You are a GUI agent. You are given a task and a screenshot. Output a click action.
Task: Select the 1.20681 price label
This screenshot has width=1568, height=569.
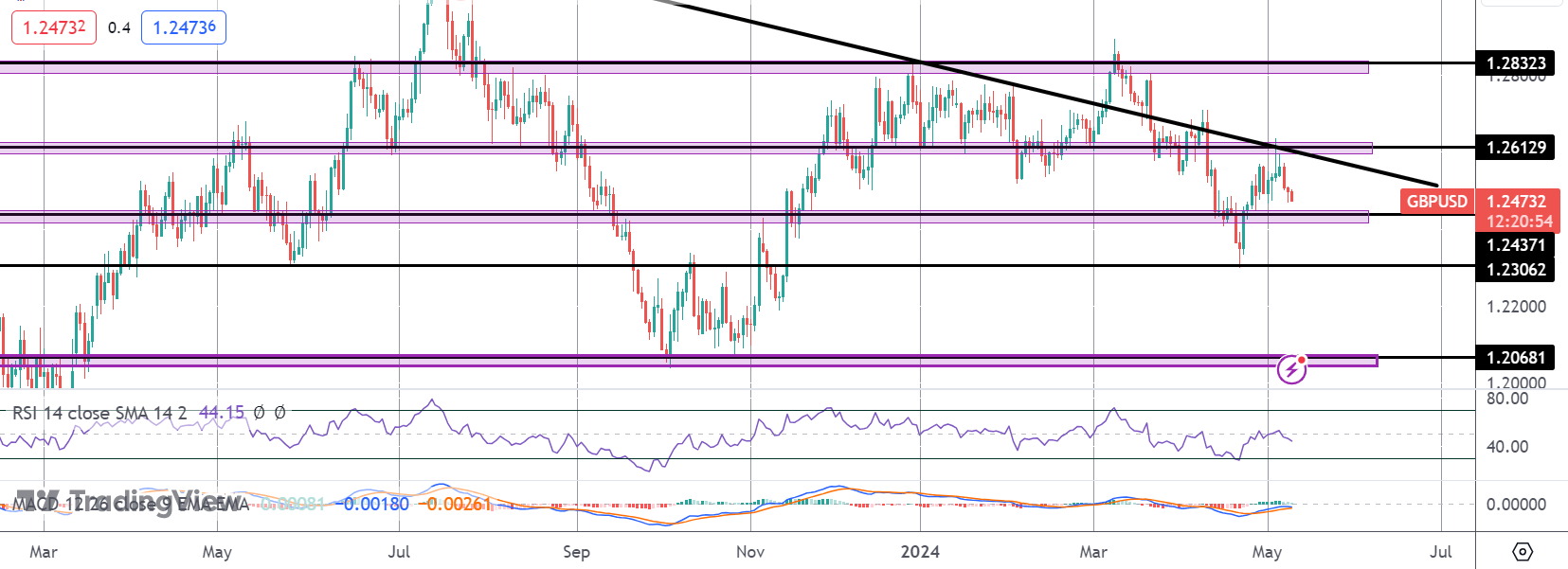1515,358
